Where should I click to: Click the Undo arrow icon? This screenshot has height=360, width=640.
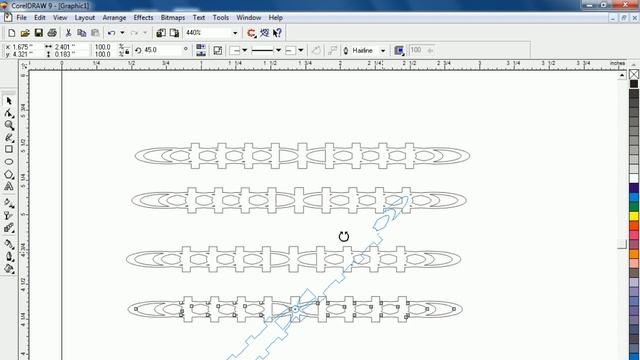click(111, 33)
